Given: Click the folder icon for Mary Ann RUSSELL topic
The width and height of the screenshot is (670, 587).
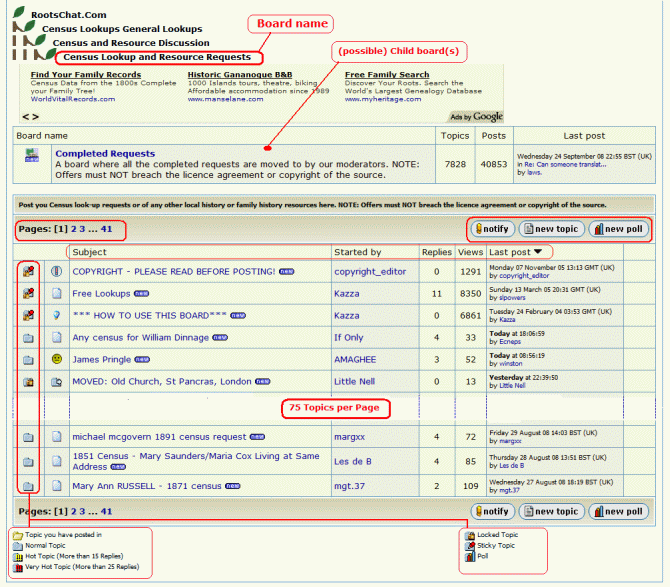Looking at the screenshot, I should (x=29, y=487).
